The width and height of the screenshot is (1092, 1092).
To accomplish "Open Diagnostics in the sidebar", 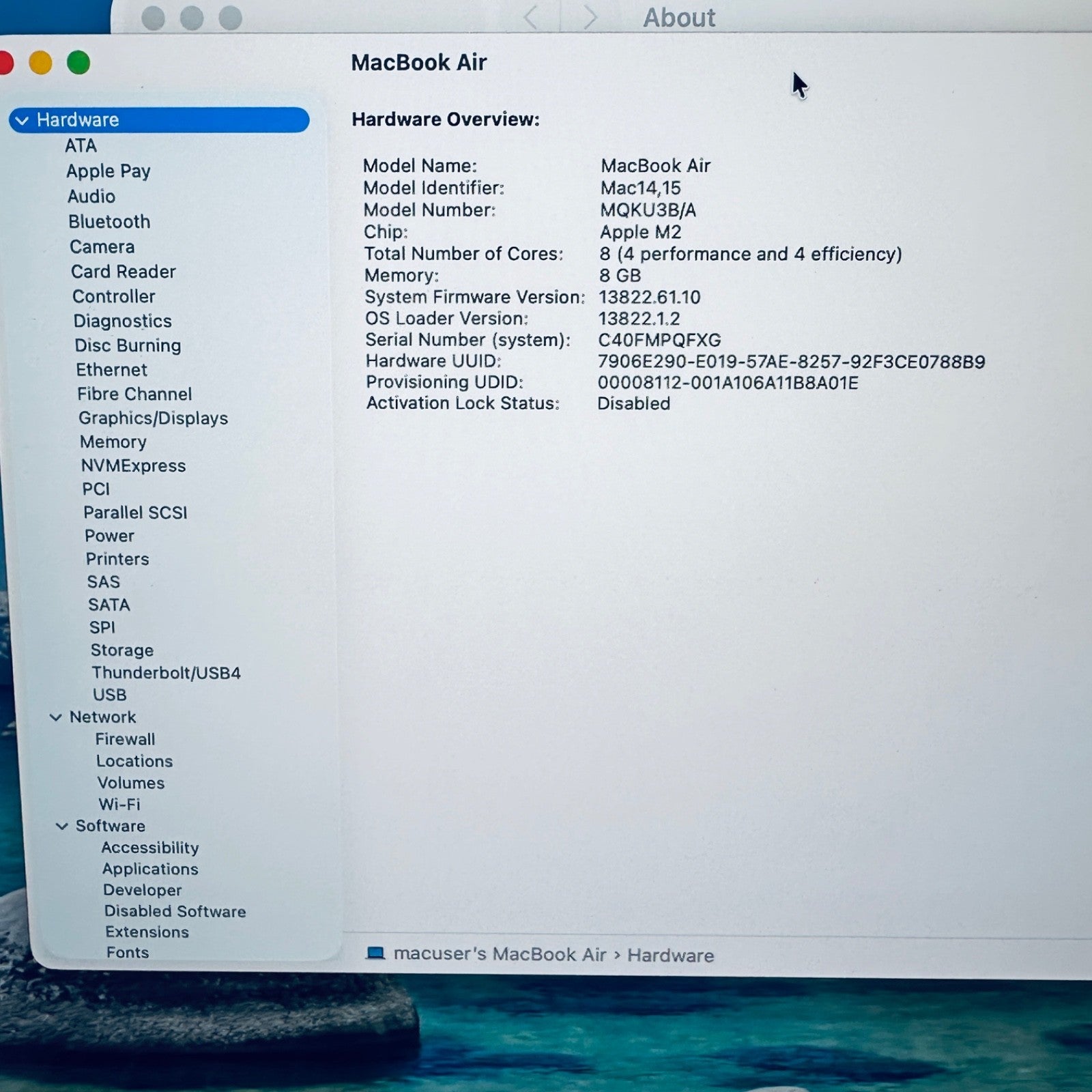I will 123,321.
